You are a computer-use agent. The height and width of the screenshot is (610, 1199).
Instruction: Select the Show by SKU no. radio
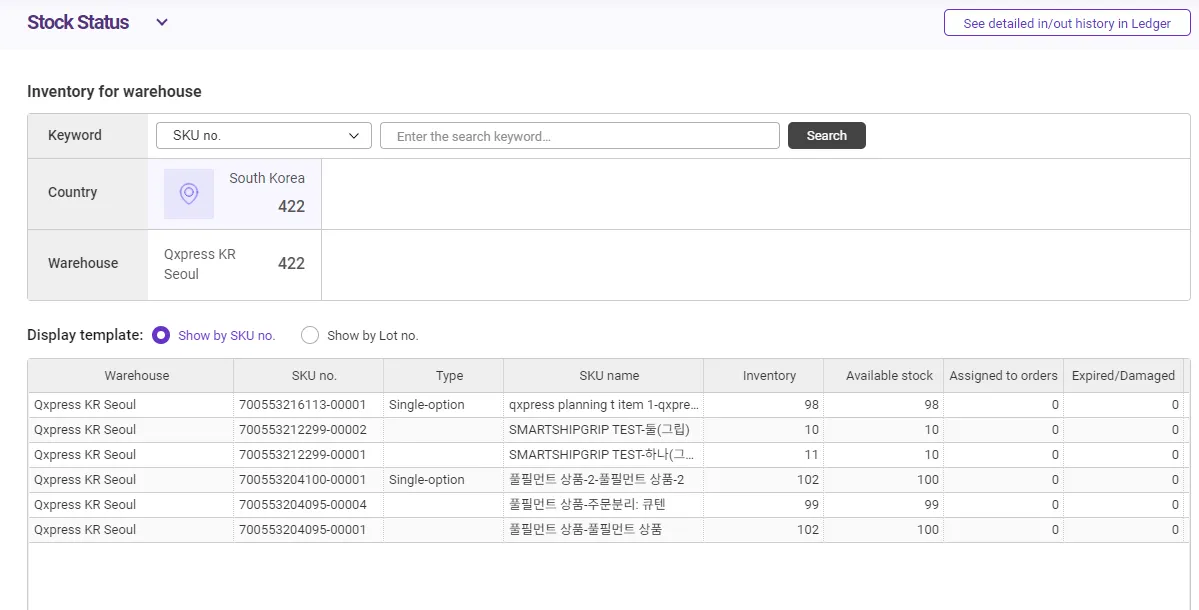[161, 336]
